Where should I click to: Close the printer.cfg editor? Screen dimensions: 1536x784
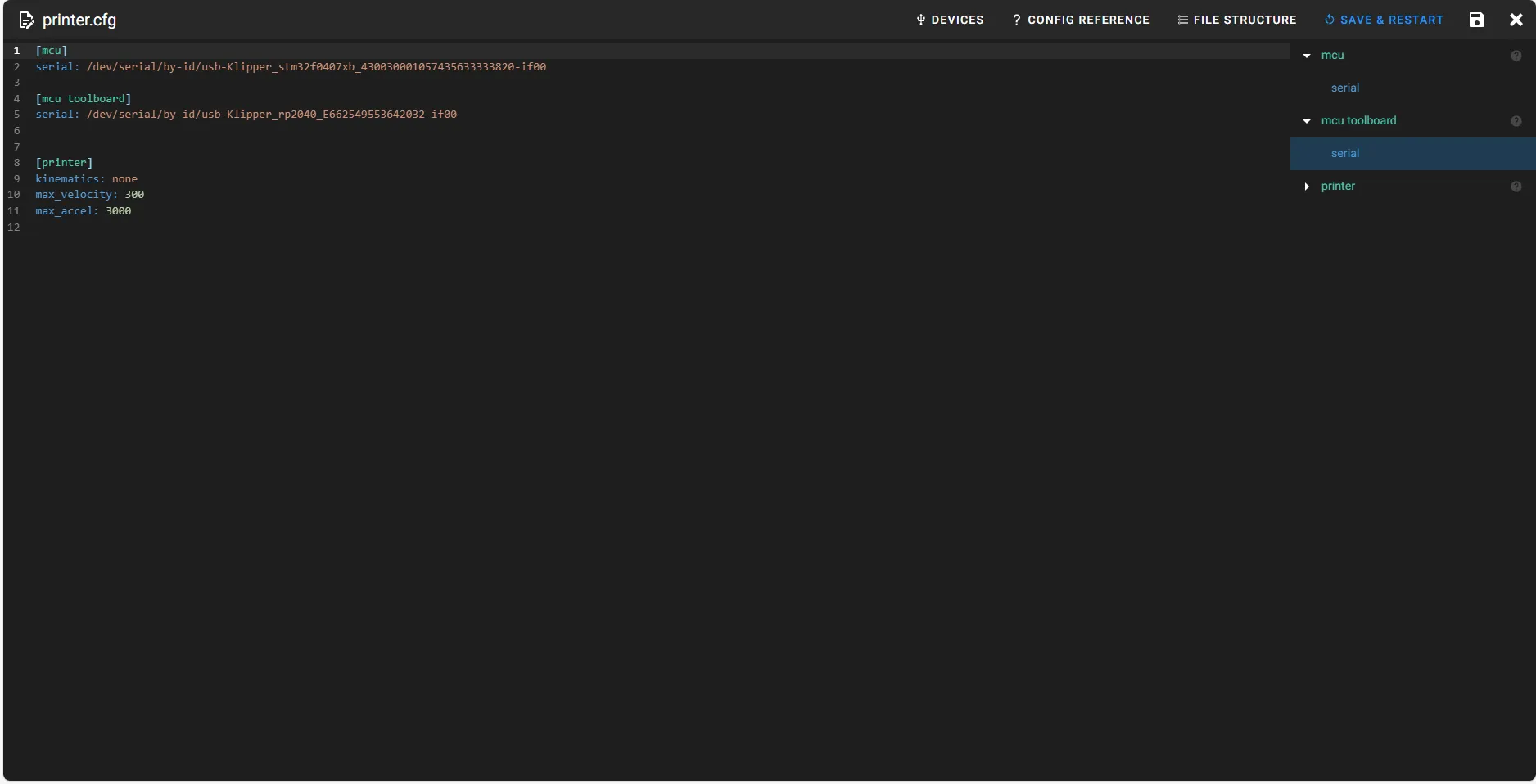click(x=1516, y=20)
